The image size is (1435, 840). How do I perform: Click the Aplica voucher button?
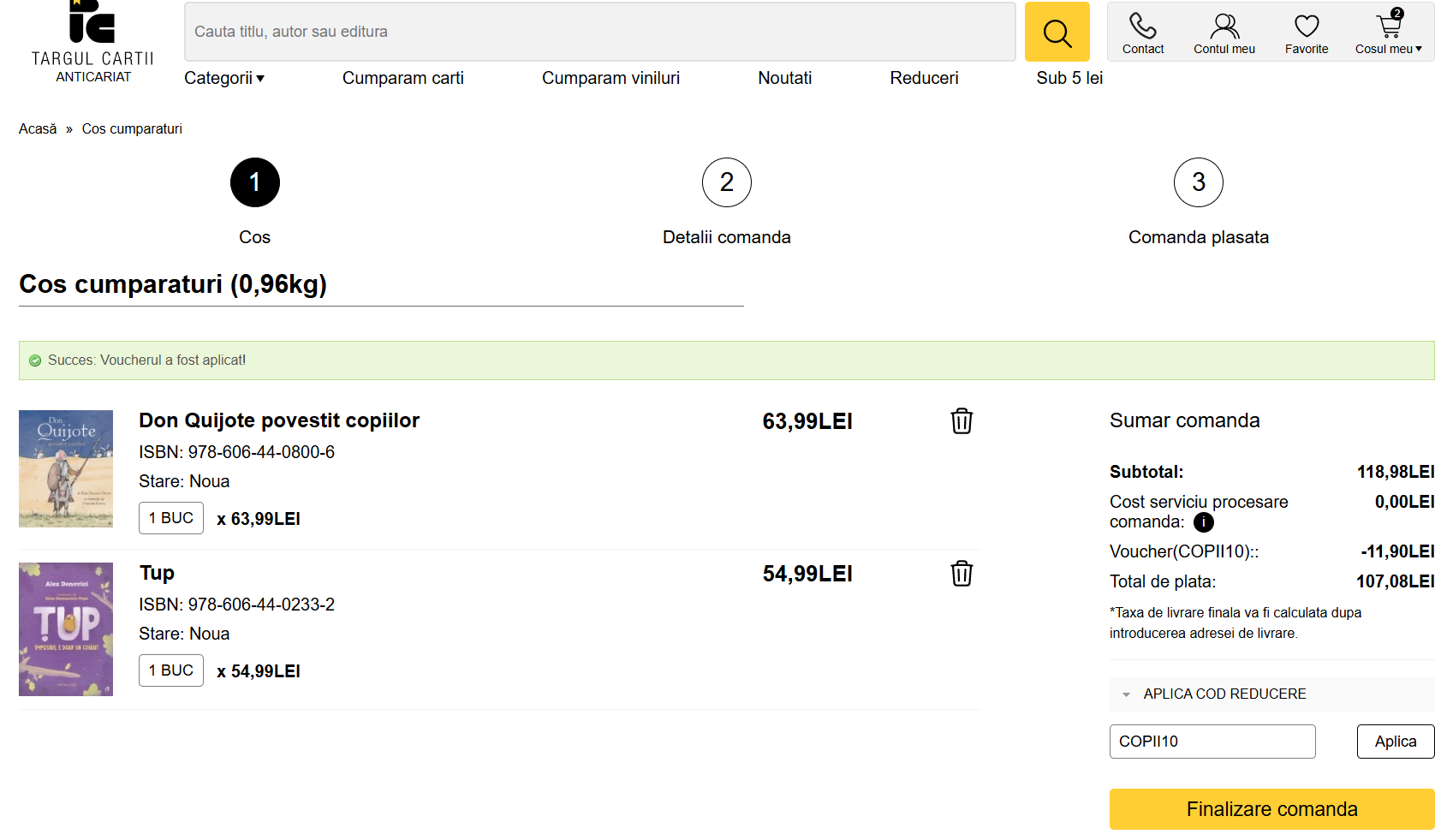(1395, 742)
